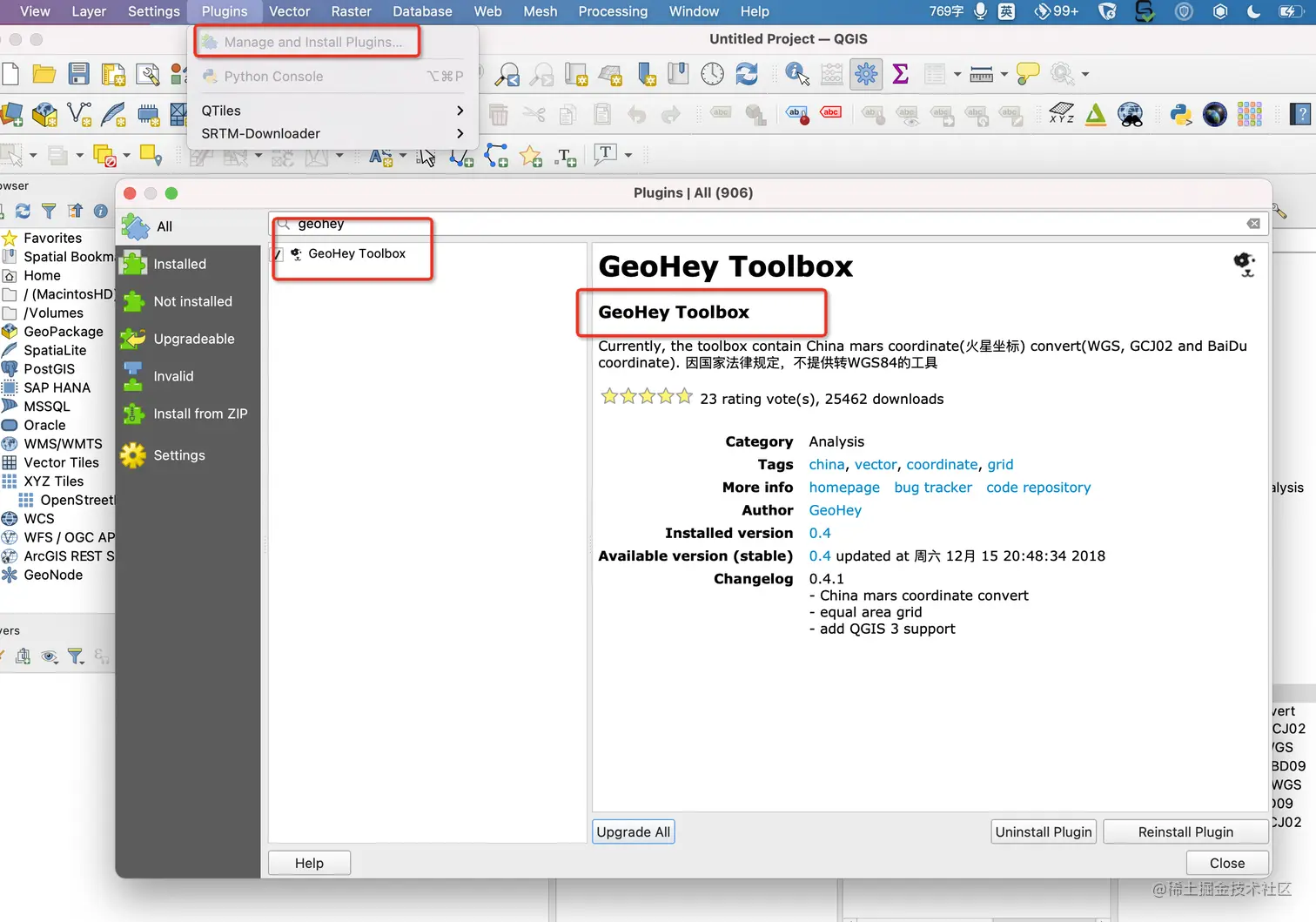
Task: Open Python Console from toolbar icon
Action: coord(1181,114)
